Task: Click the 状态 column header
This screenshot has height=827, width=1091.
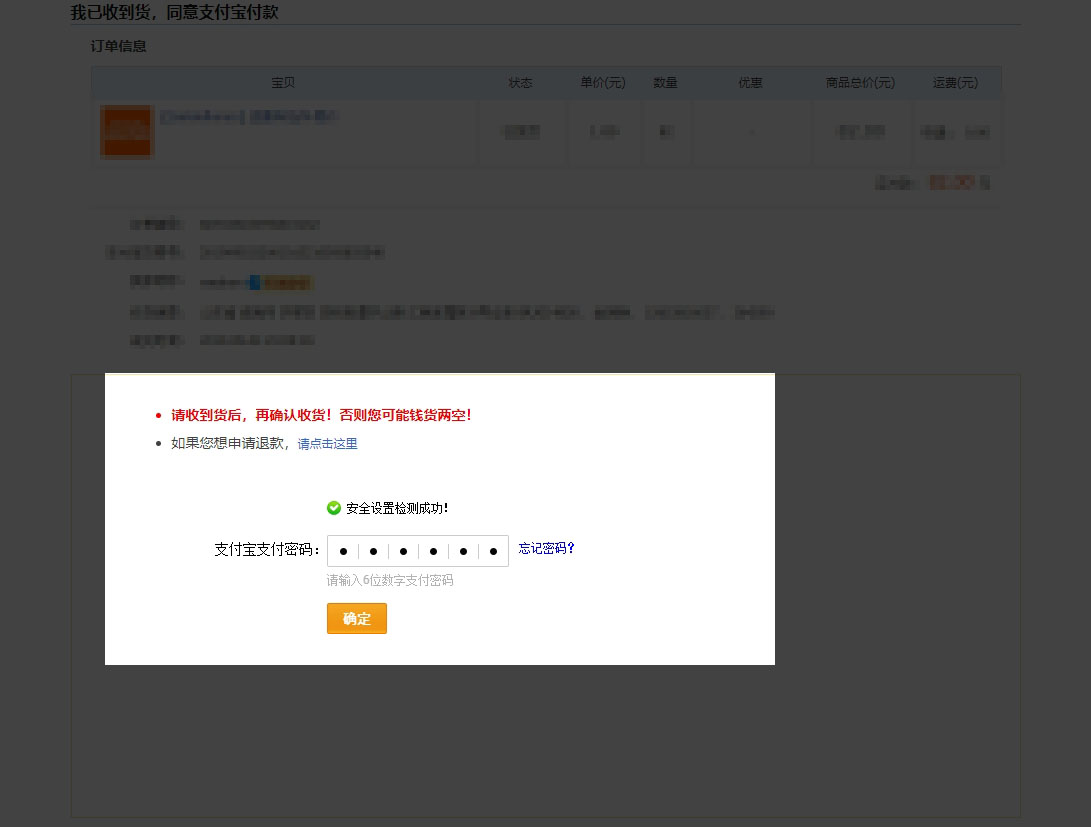Action: [520, 83]
